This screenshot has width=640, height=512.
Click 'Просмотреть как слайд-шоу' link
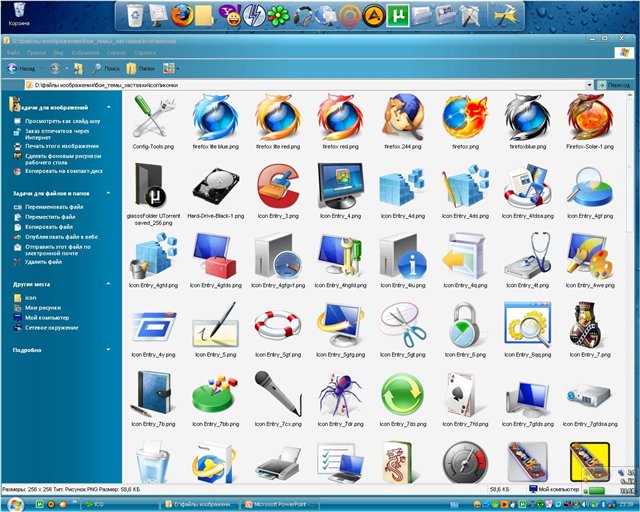pos(62,121)
